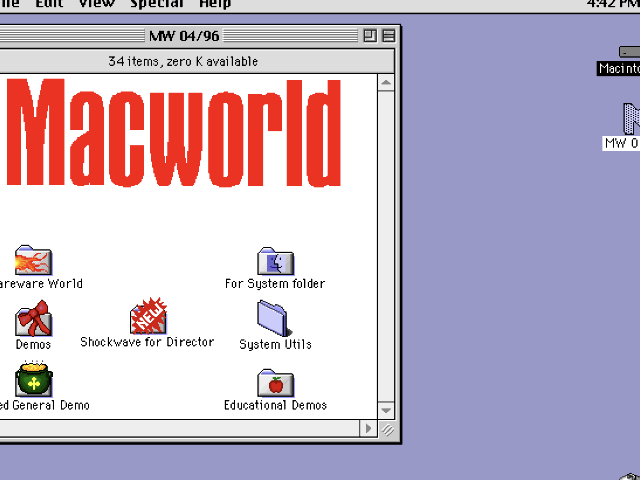Viewport: 640px width, 480px height.
Task: Click the horizontal scrollbar track
Action: (180, 428)
